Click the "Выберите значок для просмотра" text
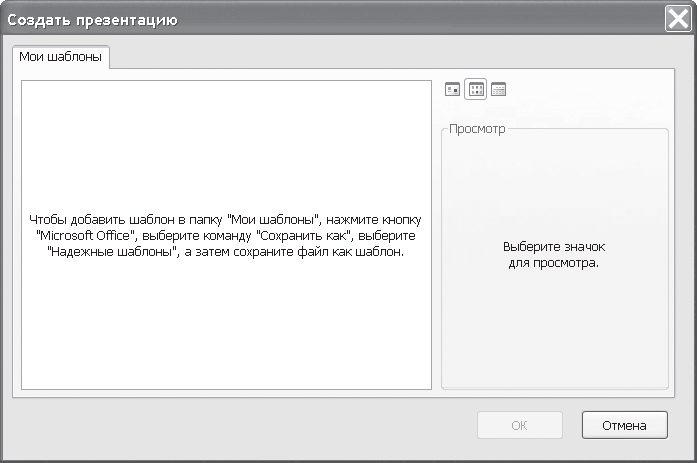 tap(554, 255)
